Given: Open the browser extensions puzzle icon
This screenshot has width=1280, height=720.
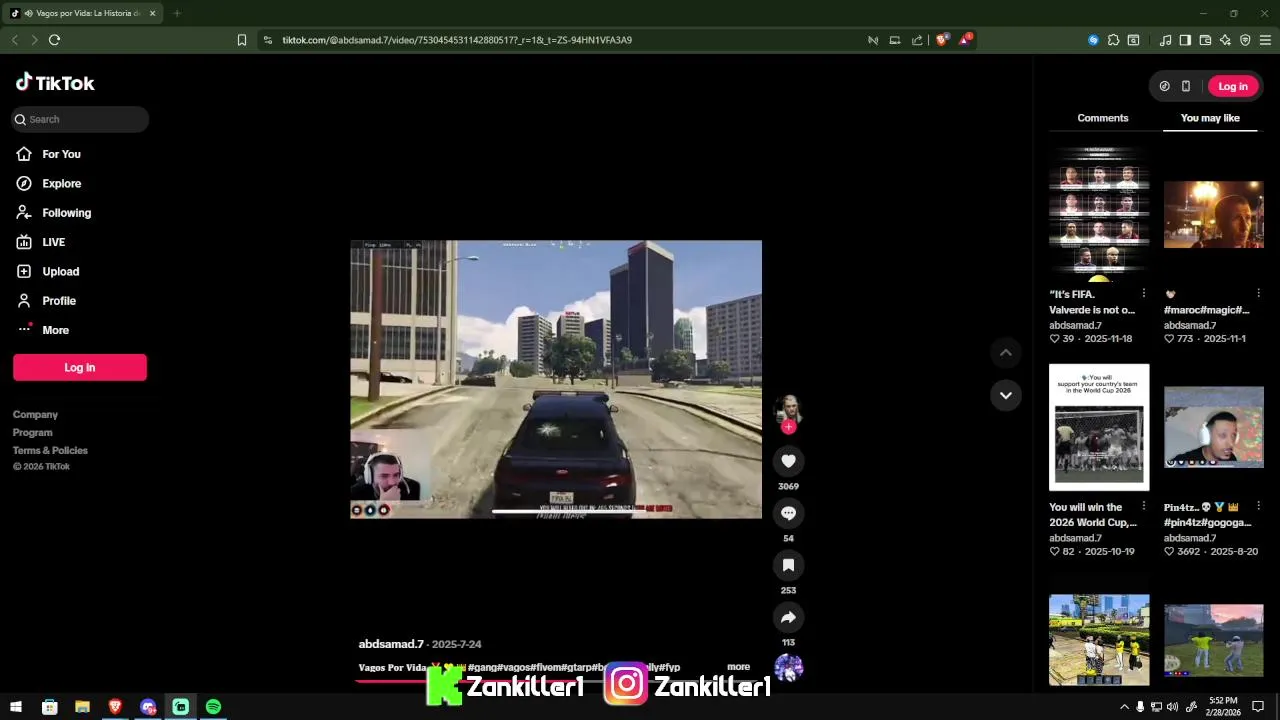Looking at the screenshot, I should (1113, 40).
